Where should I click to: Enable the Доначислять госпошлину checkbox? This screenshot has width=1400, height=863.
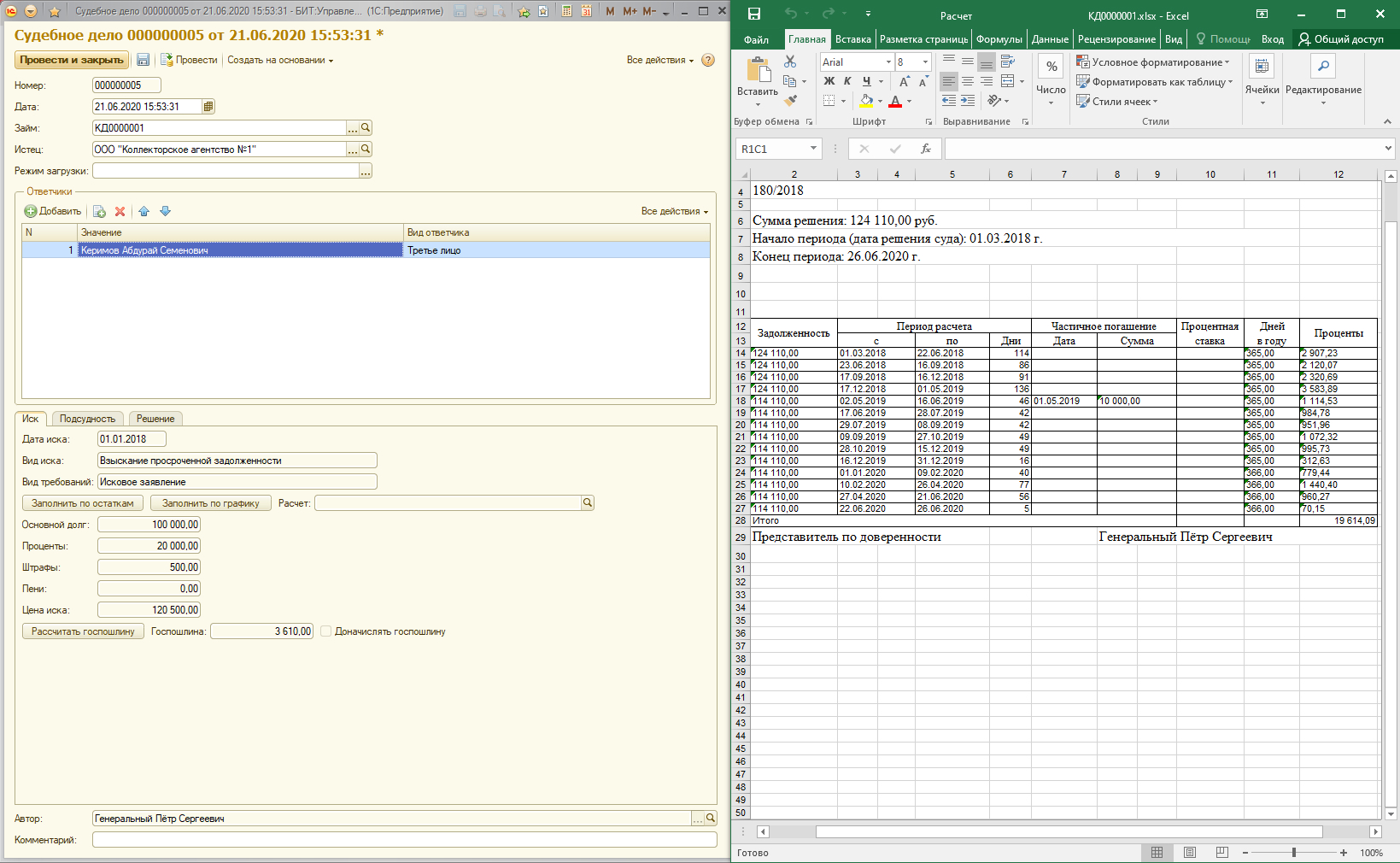coord(325,631)
